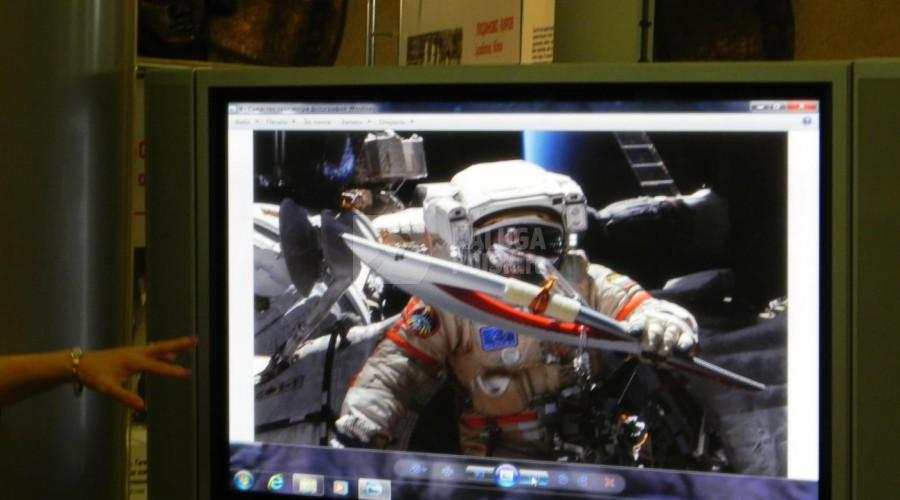Click the actual size fit button
Image resolution: width=900 pixels, height=500 pixels.
click(447, 472)
